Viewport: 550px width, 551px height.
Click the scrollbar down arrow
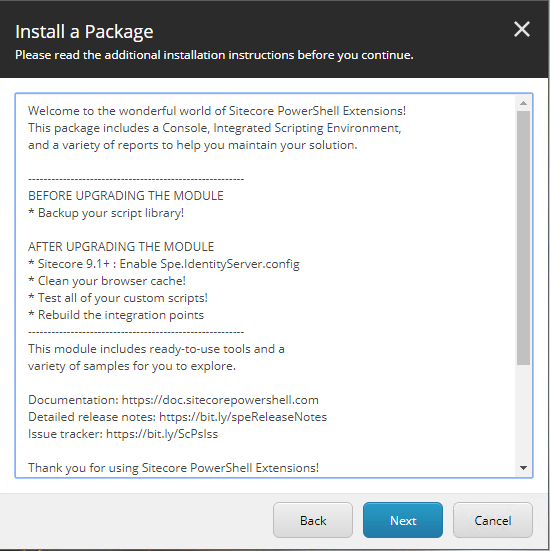(523, 468)
